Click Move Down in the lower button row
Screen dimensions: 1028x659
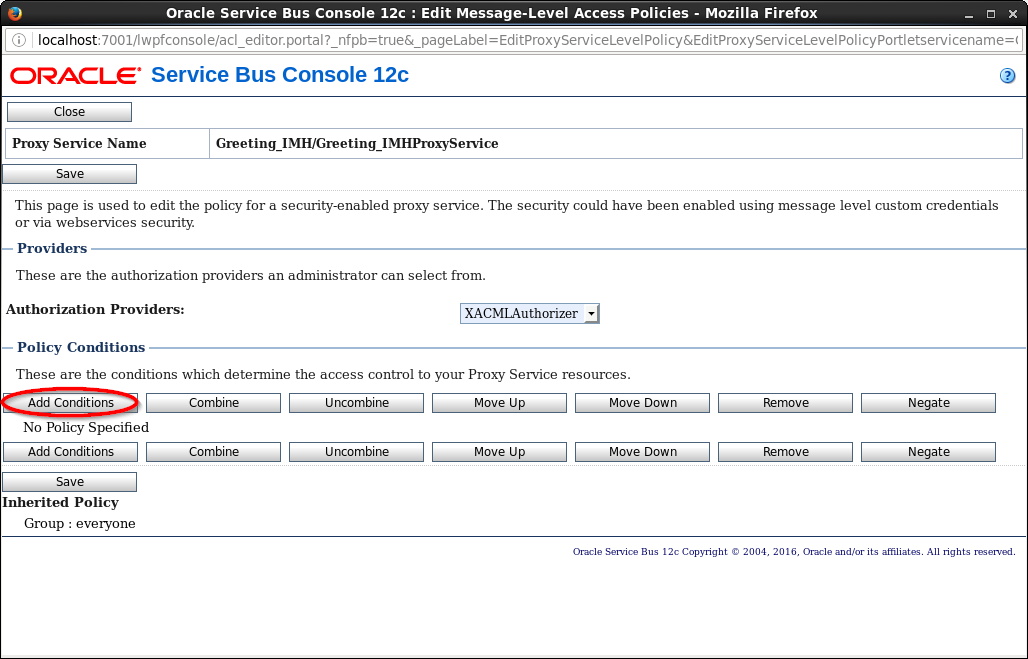coord(642,452)
